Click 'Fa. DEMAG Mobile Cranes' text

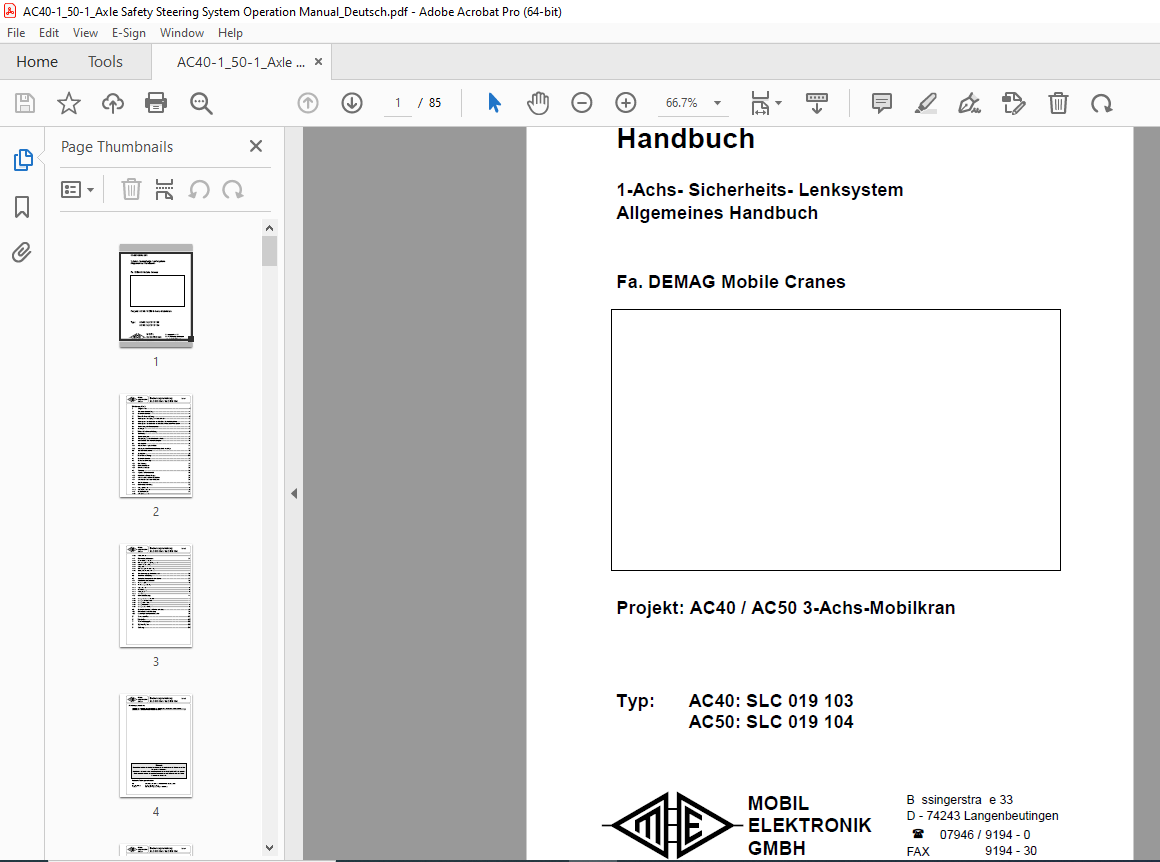[x=731, y=282]
